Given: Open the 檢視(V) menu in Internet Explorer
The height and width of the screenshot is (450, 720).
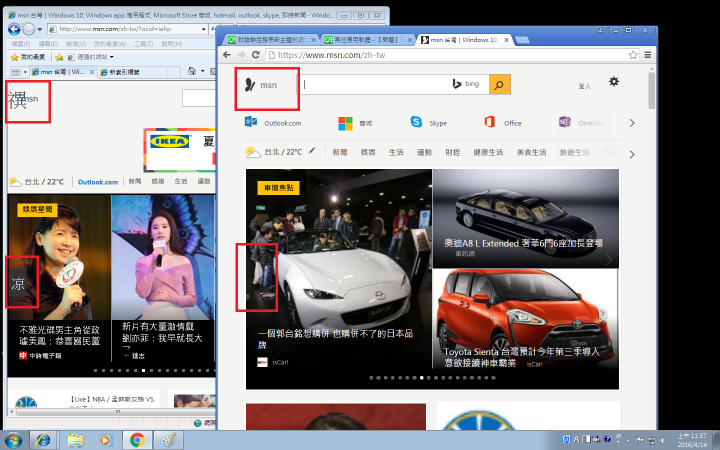Looking at the screenshot, I should tap(76, 44).
